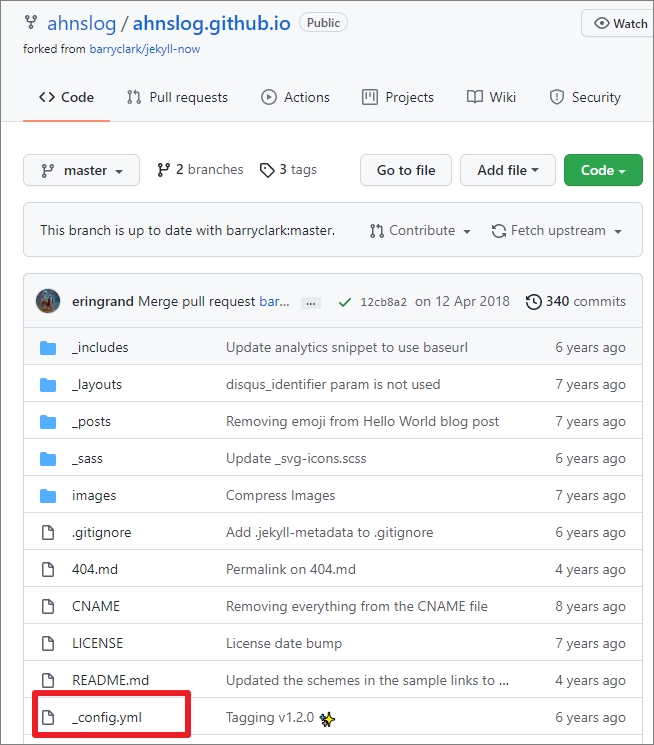Click the README.md file icon
Screen dimensions: 654x745
pos(48,680)
